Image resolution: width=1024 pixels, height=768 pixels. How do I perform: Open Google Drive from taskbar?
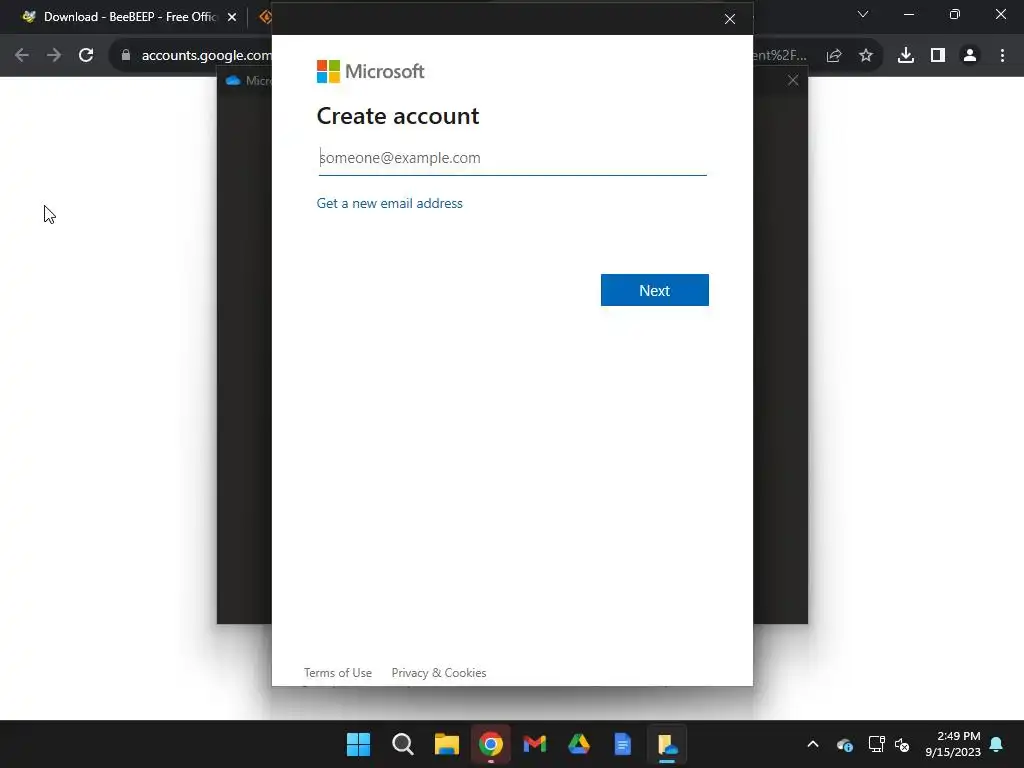pyautogui.click(x=579, y=744)
